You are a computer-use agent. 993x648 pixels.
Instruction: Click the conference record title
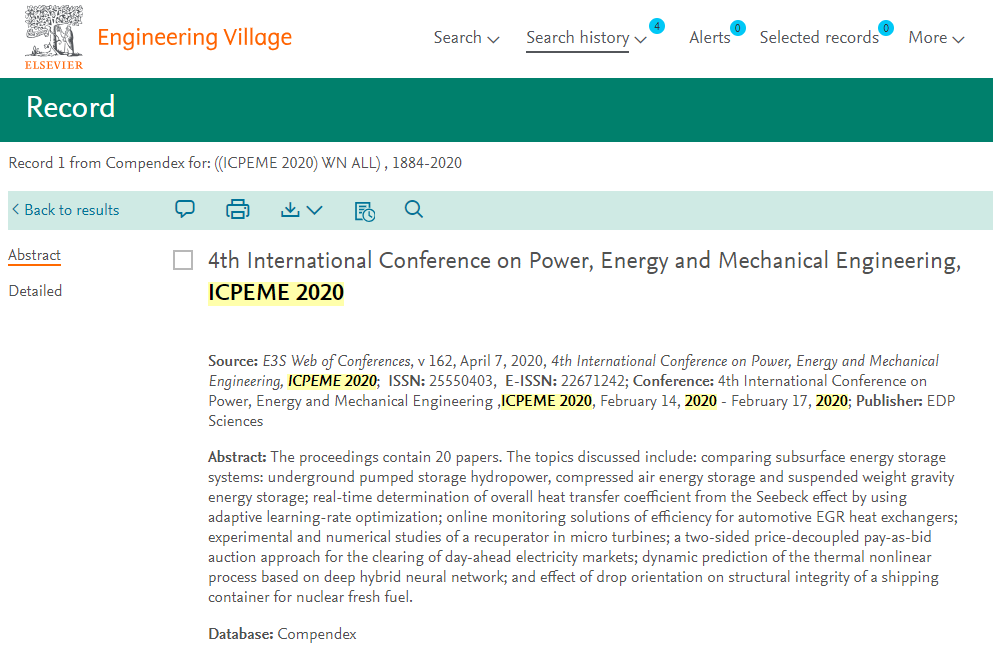click(x=585, y=276)
